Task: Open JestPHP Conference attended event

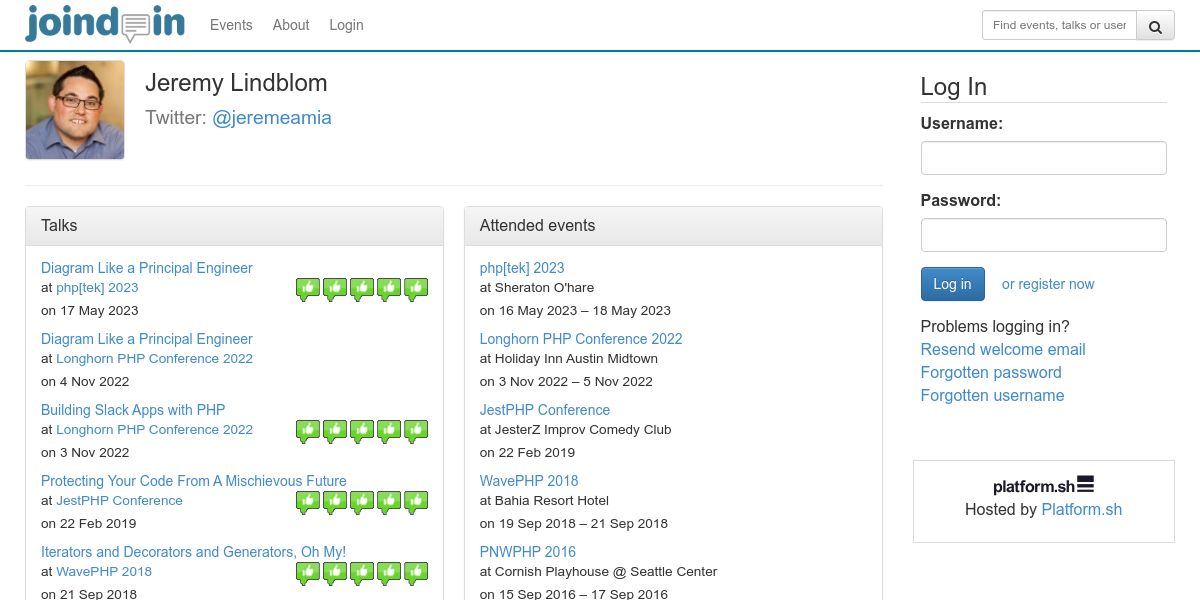Action: coord(545,410)
